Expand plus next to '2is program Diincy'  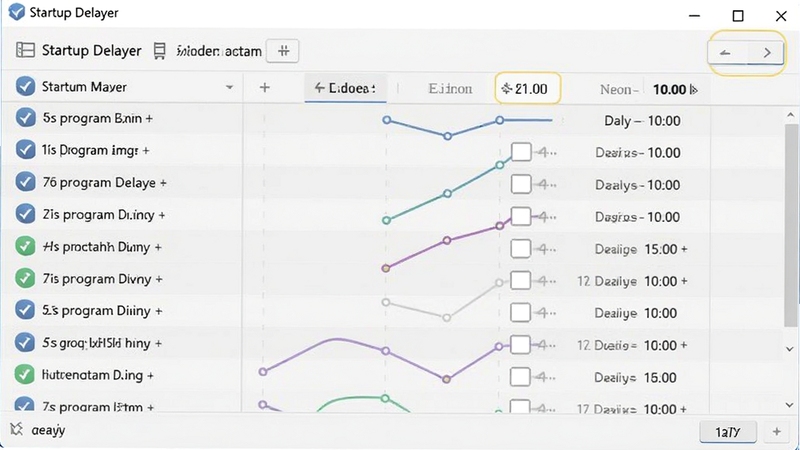click(x=162, y=215)
